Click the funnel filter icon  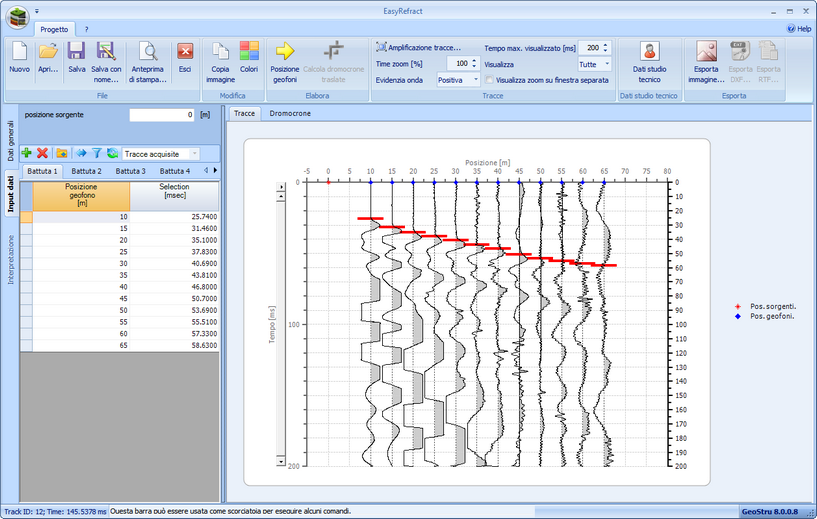coord(97,153)
